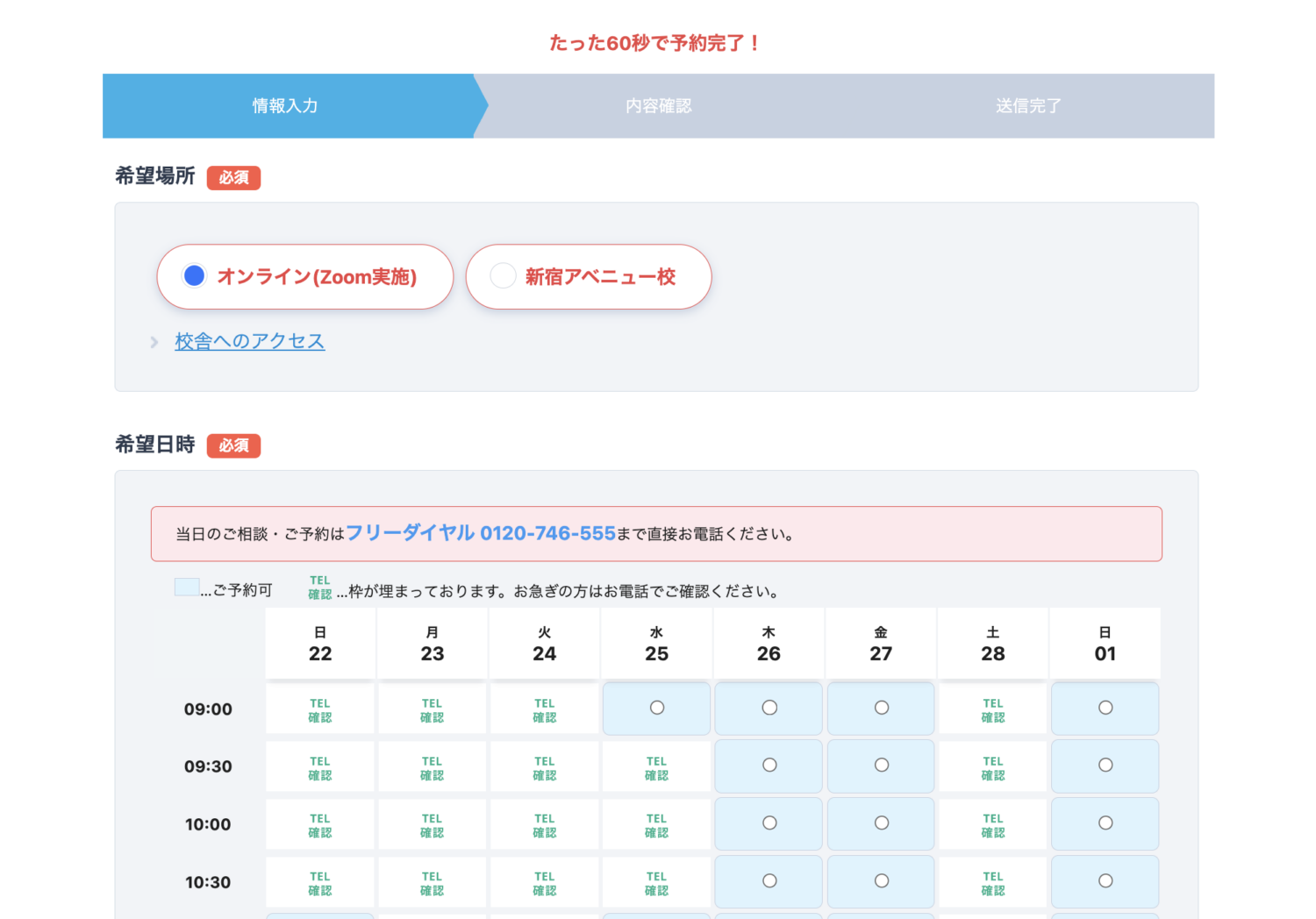Expand the 校舎へのアクセス disclosure arrow
This screenshot has height=919, width=1316.
pyautogui.click(x=154, y=342)
